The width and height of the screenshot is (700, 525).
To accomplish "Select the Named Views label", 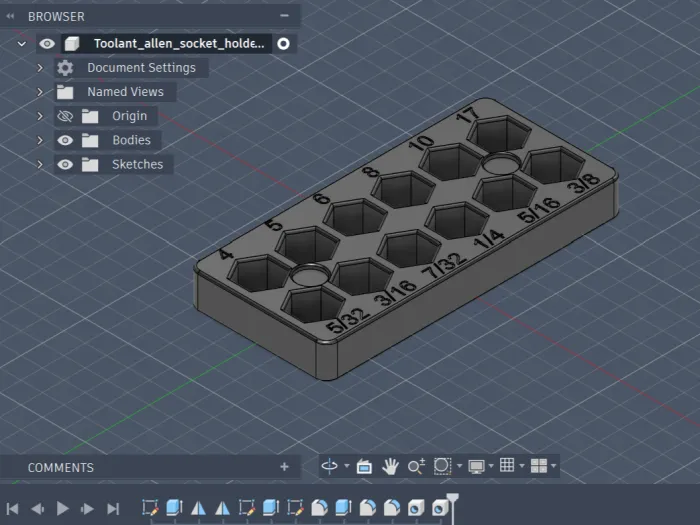I will click(125, 92).
